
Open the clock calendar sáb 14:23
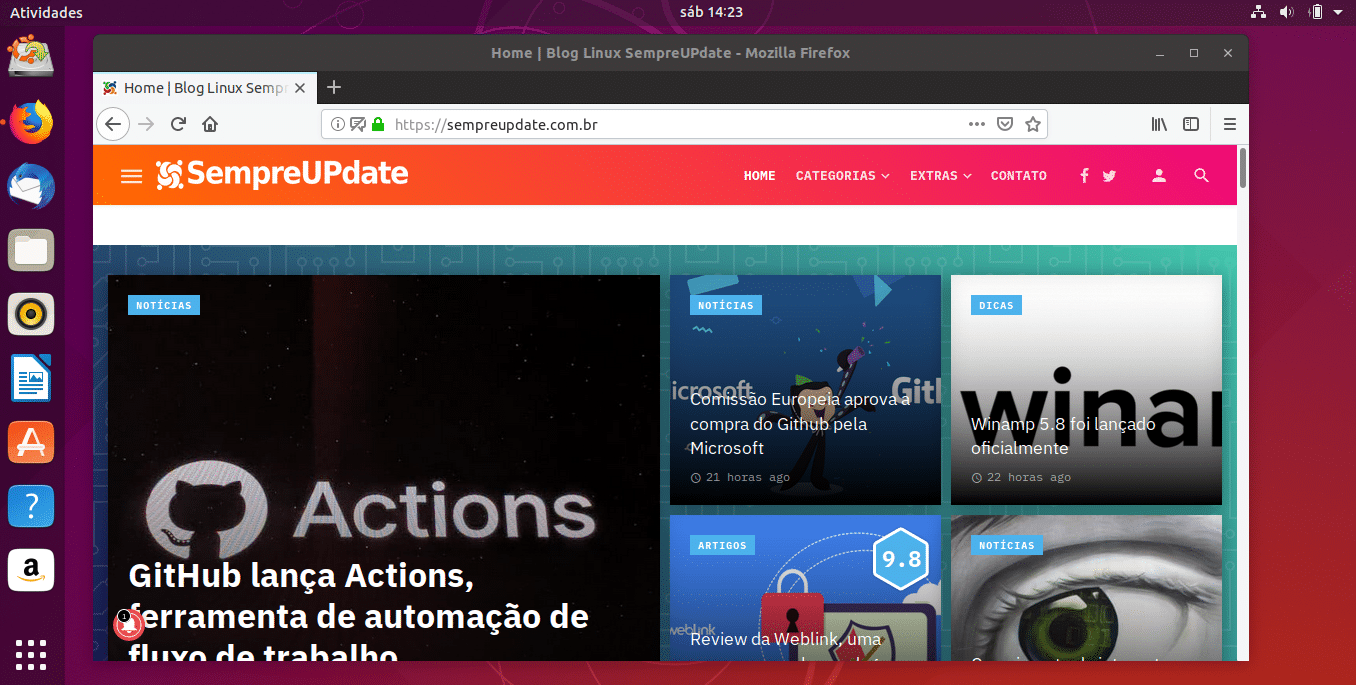click(710, 12)
